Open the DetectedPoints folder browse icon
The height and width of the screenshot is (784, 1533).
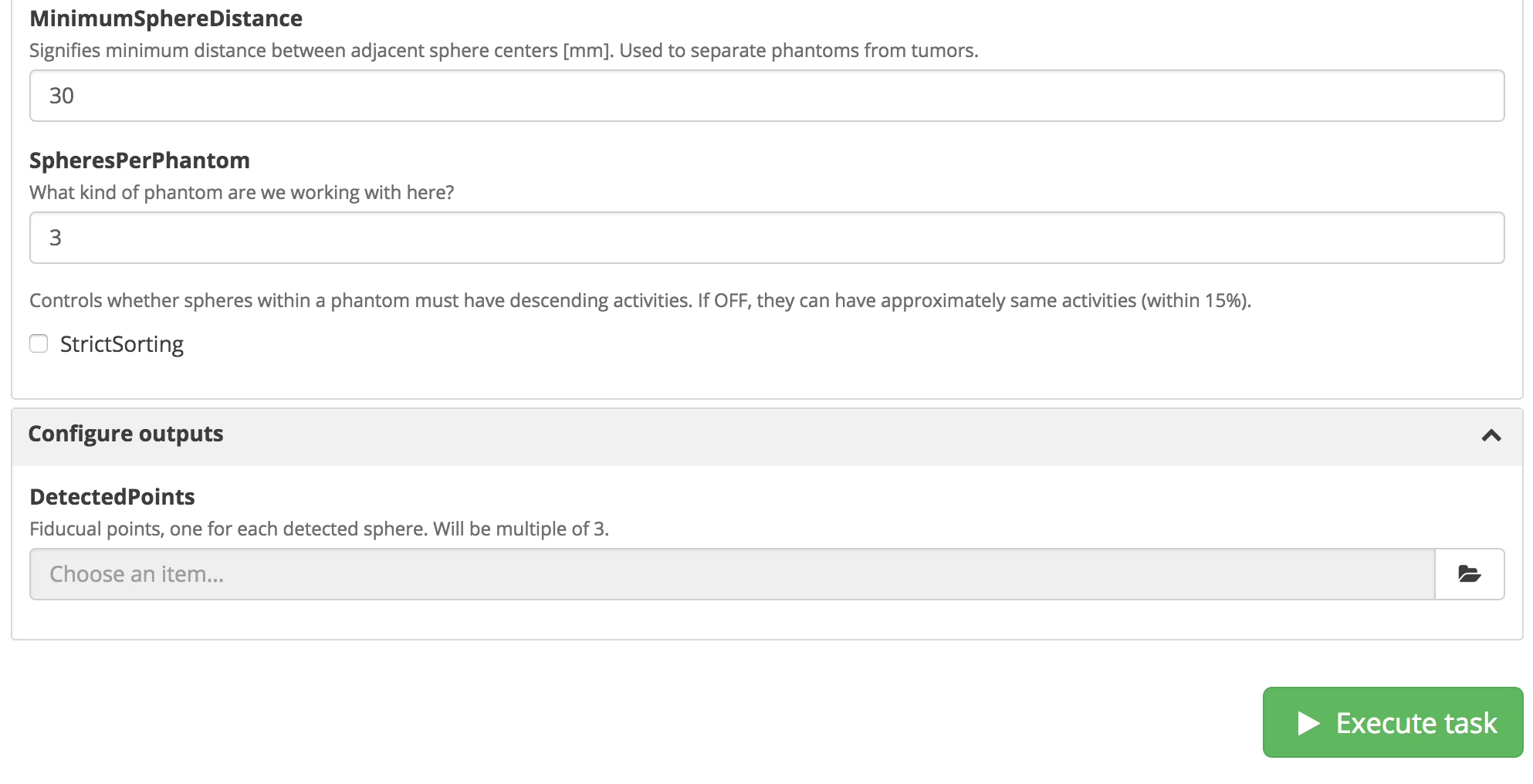tap(1469, 574)
